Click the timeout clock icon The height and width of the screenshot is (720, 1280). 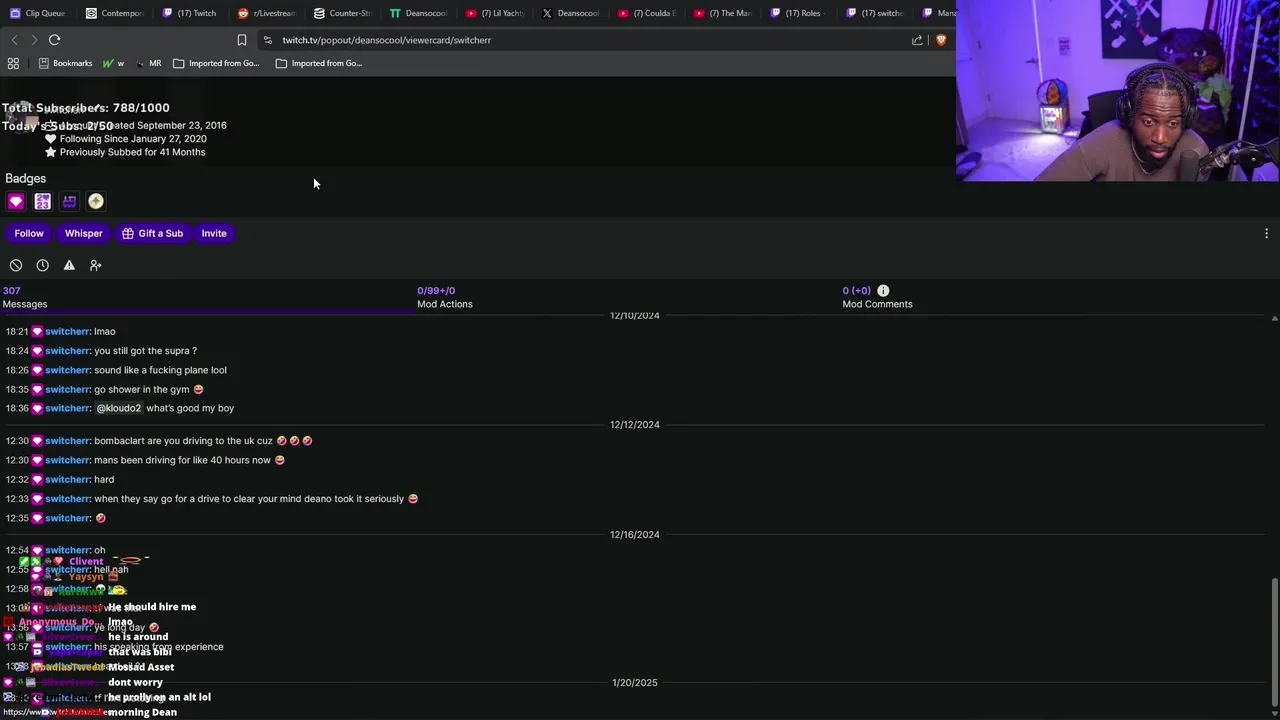click(x=42, y=265)
